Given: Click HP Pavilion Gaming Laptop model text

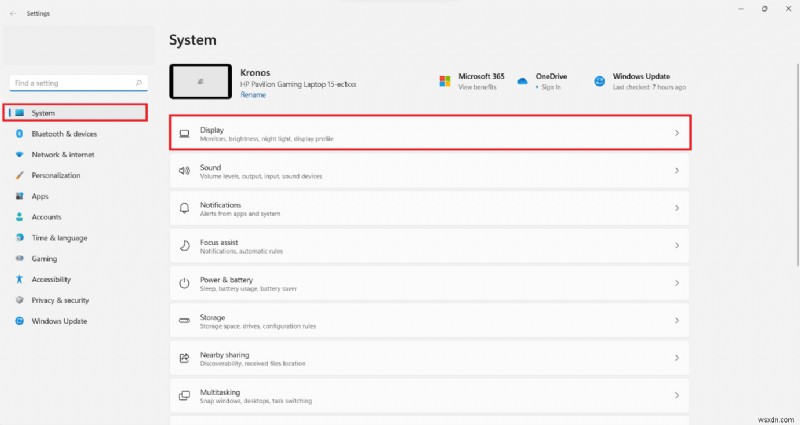Looking at the screenshot, I should [x=298, y=84].
